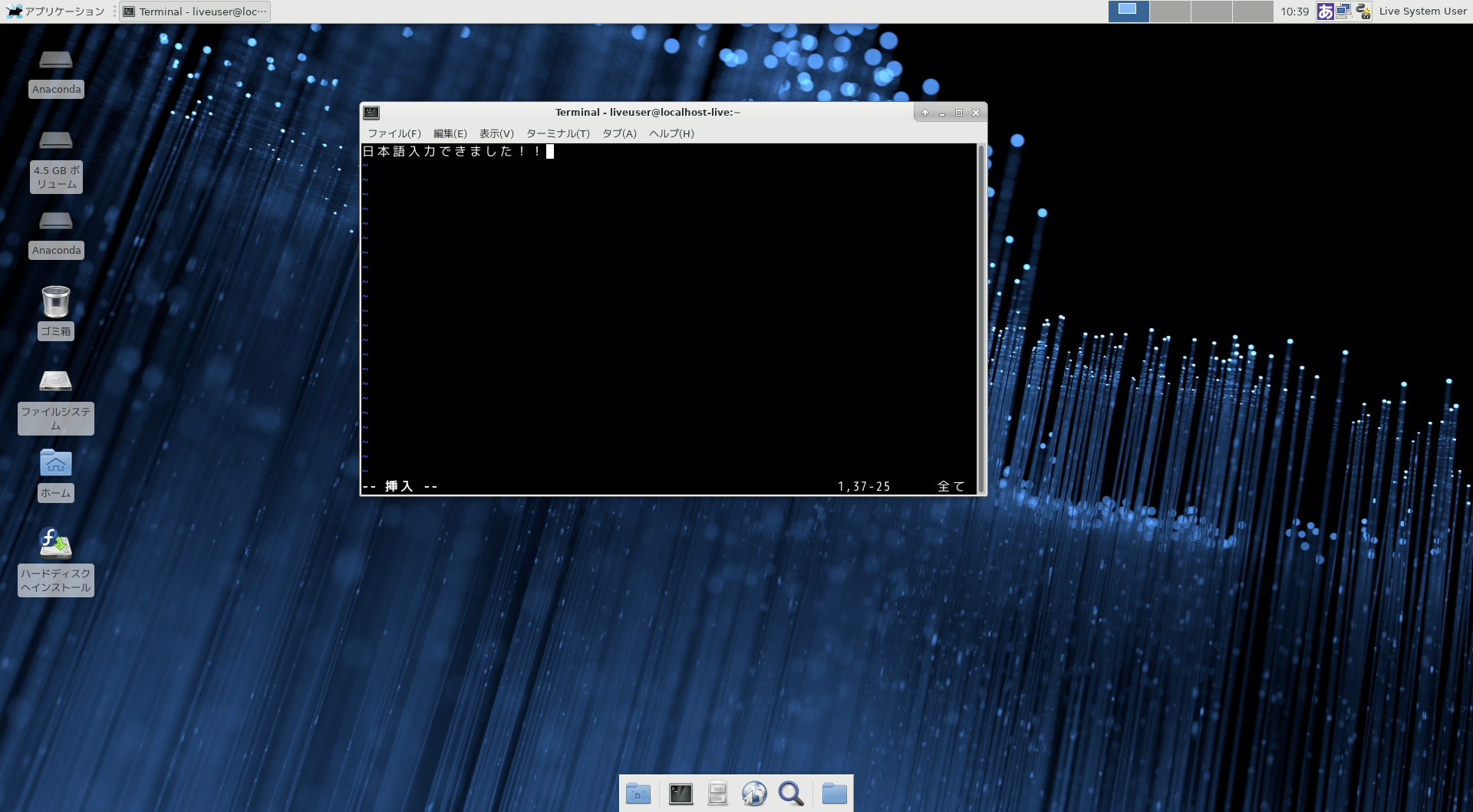Click the power manager plug icon
1473x812 pixels.
[x=1363, y=12]
